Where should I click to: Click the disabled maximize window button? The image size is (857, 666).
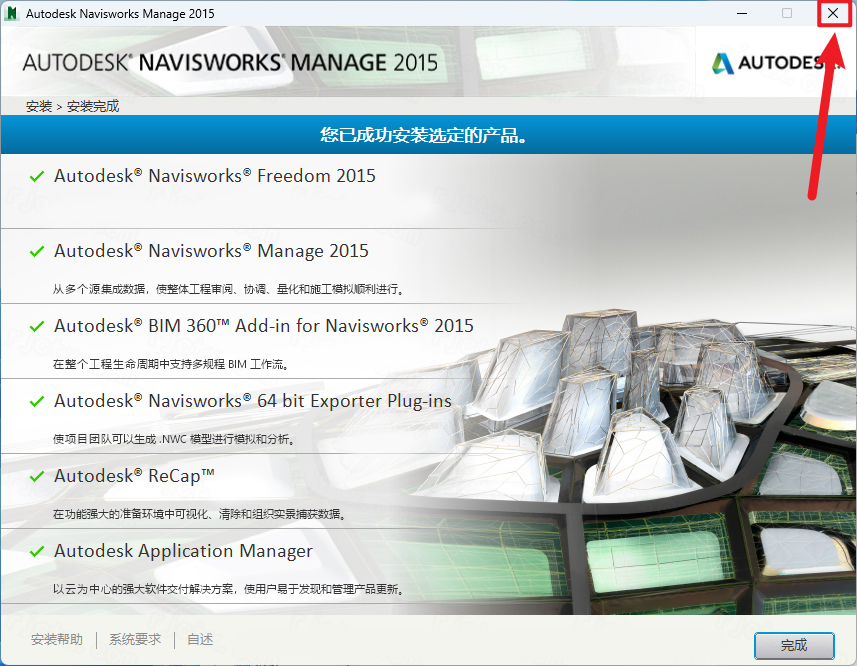787,13
